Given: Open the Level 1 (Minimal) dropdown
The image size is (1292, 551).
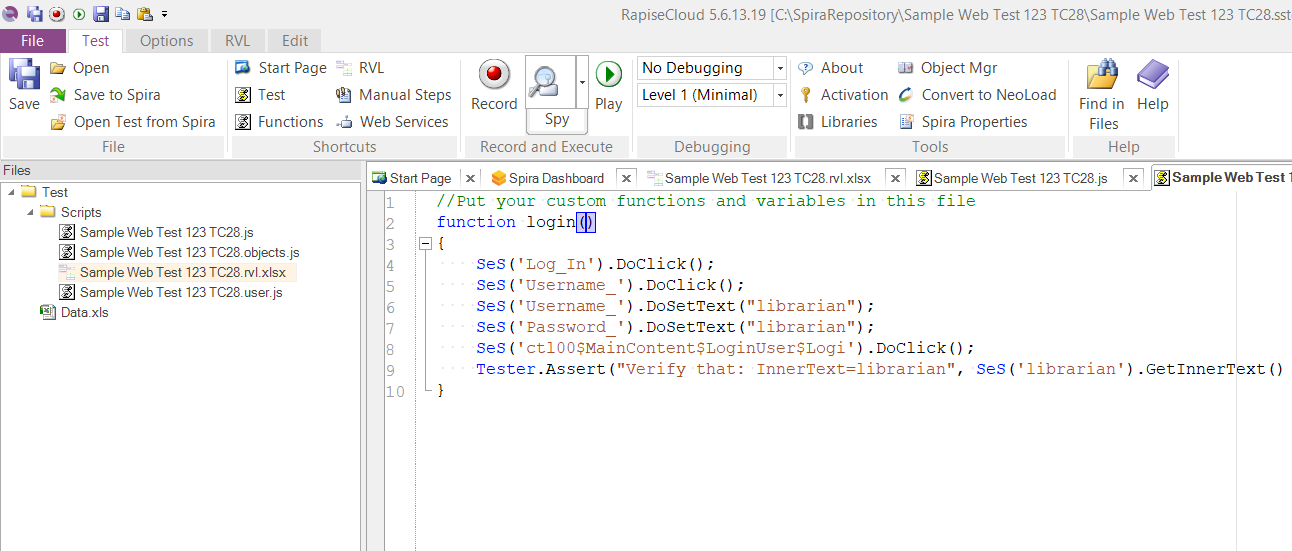Looking at the screenshot, I should 780,95.
